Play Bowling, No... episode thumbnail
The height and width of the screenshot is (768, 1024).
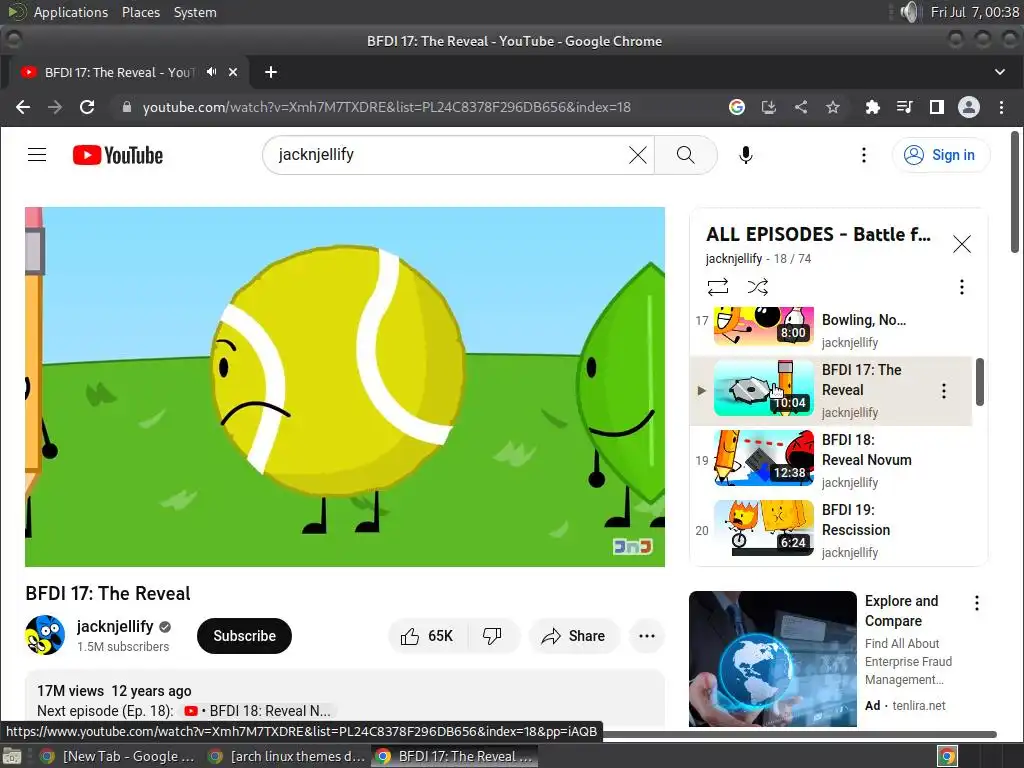[763, 326]
